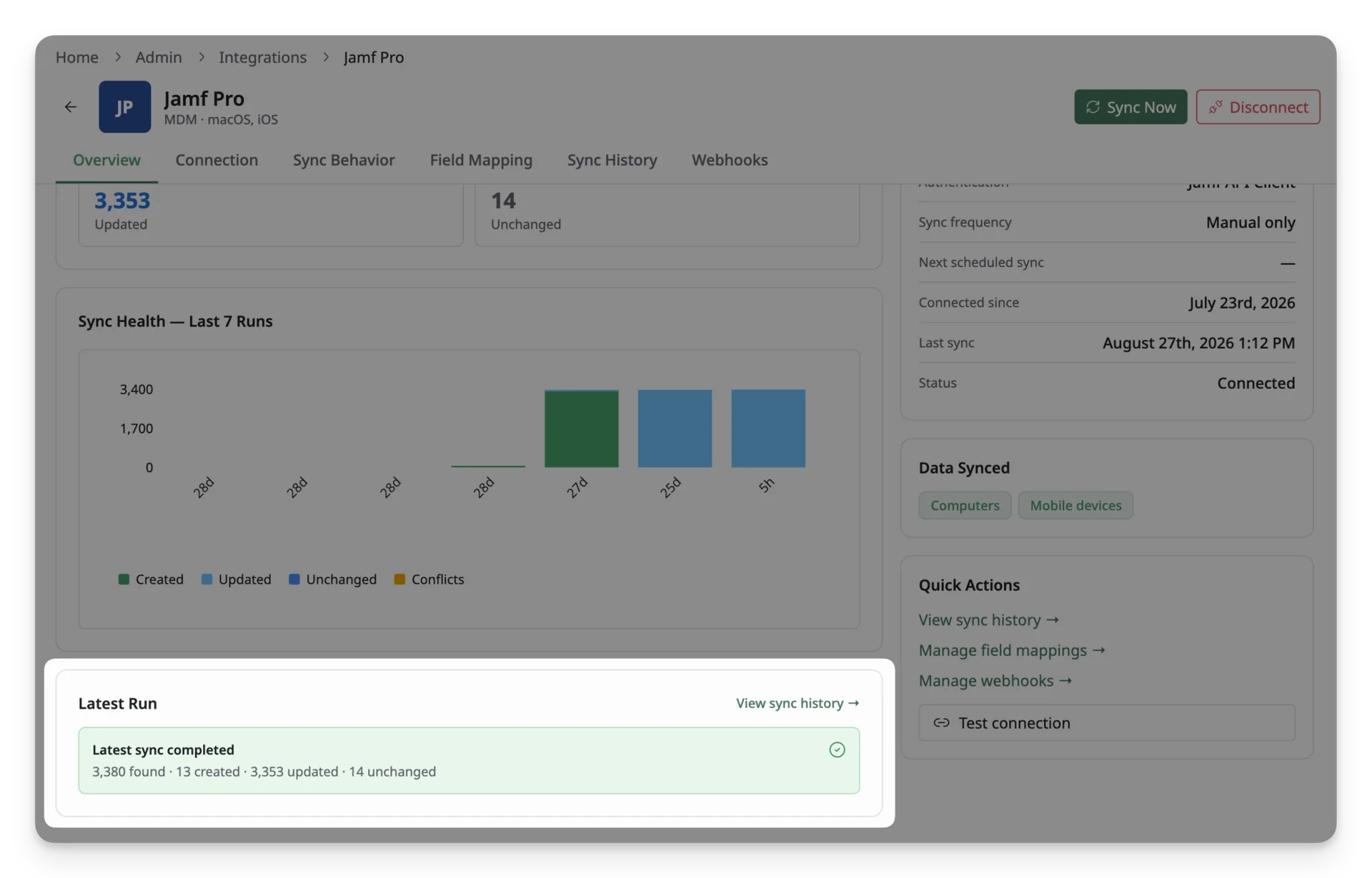The width and height of the screenshot is (1372, 878).
Task: Switch to the Field Mapping tab
Action: pyautogui.click(x=481, y=160)
